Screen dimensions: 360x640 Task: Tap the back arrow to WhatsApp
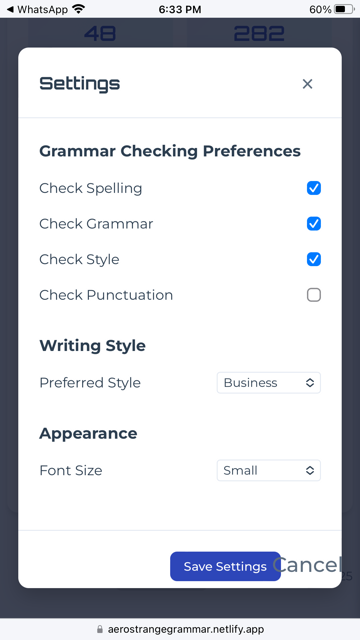pos(10,9)
